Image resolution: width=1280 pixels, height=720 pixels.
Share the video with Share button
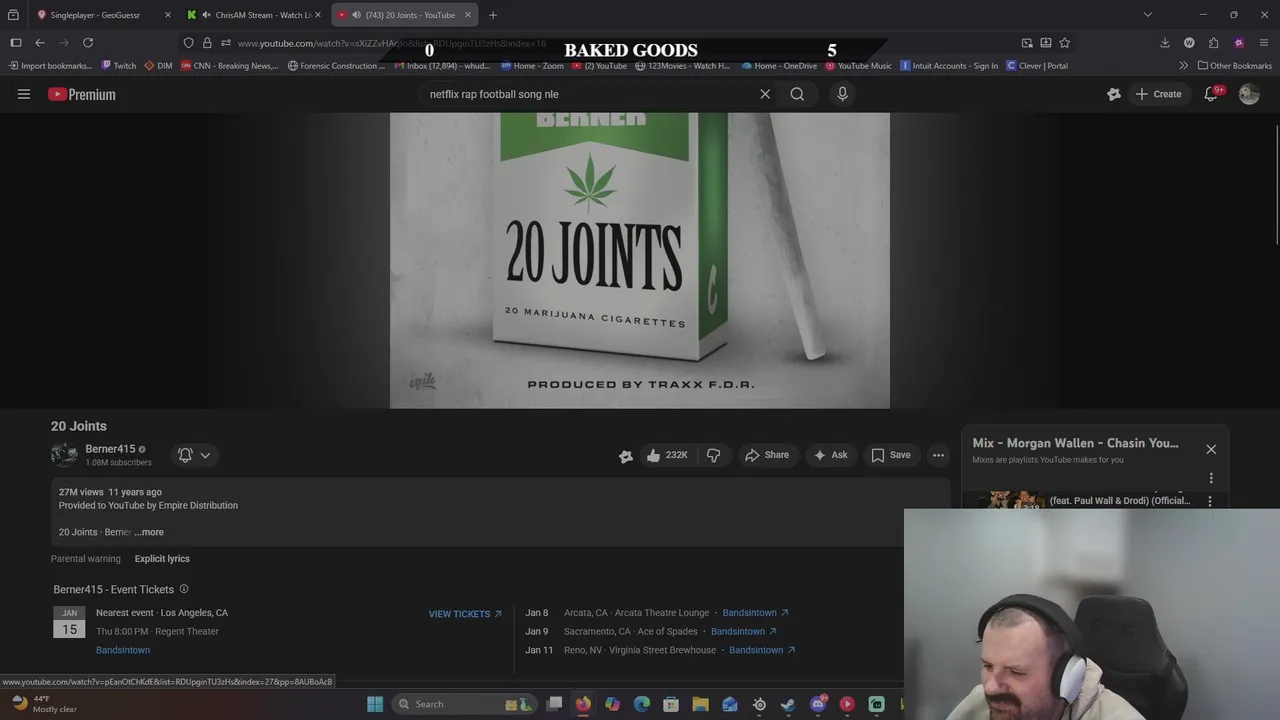[x=767, y=455]
